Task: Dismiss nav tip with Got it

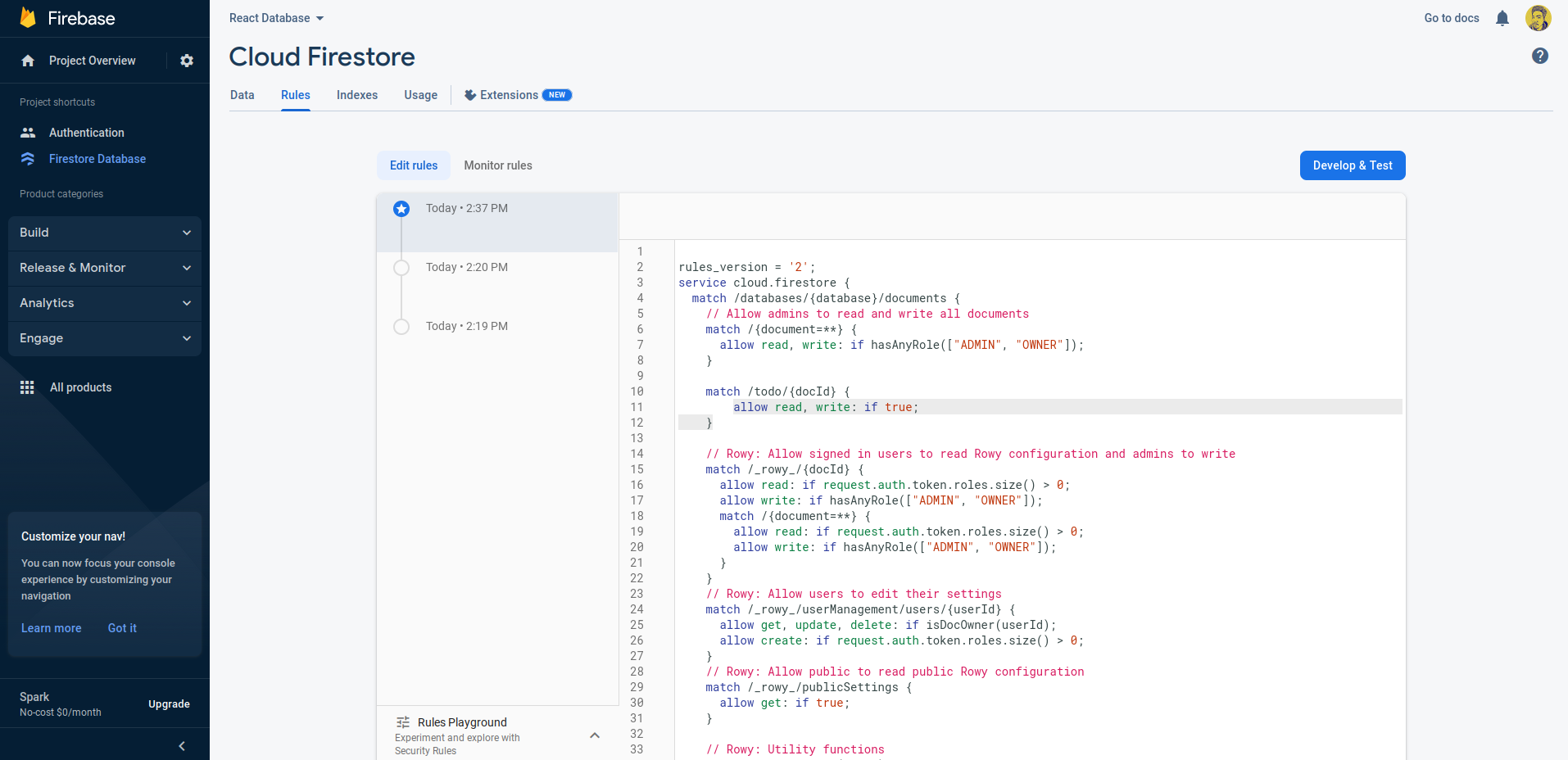Action: coord(122,628)
